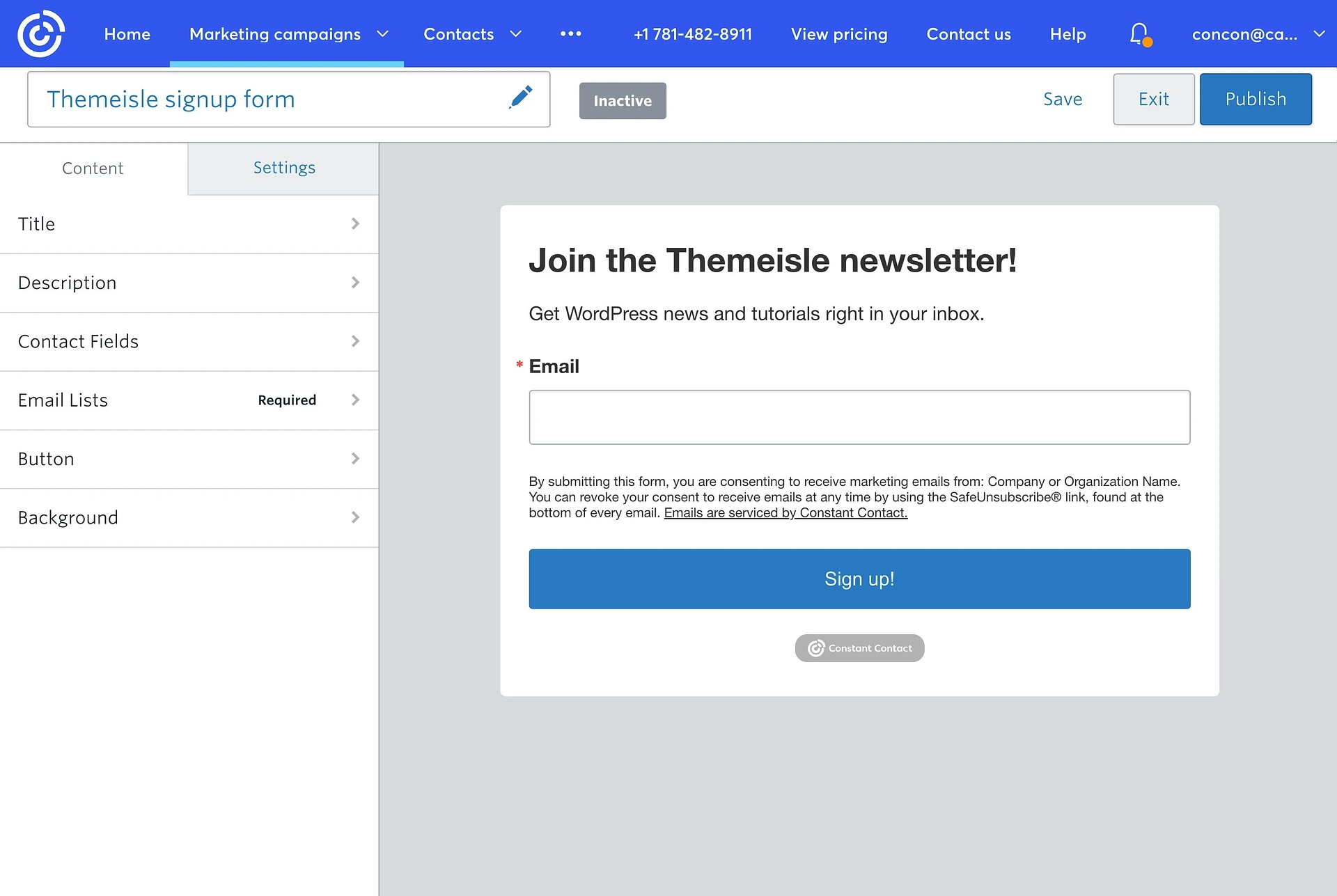Select the Content tab in sidebar
This screenshot has height=896, width=1337.
[93, 167]
